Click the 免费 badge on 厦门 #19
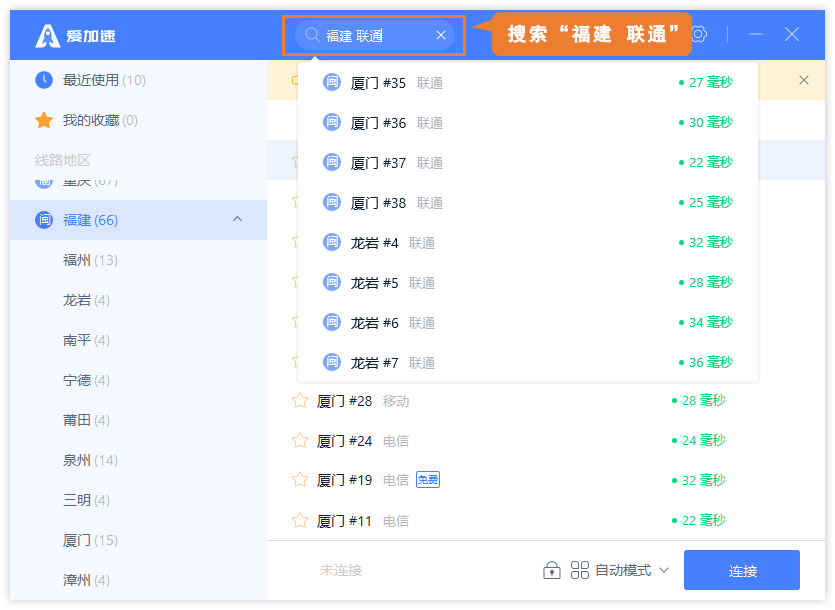Screen dimensions: 835x610 pyautogui.click(x=428, y=480)
